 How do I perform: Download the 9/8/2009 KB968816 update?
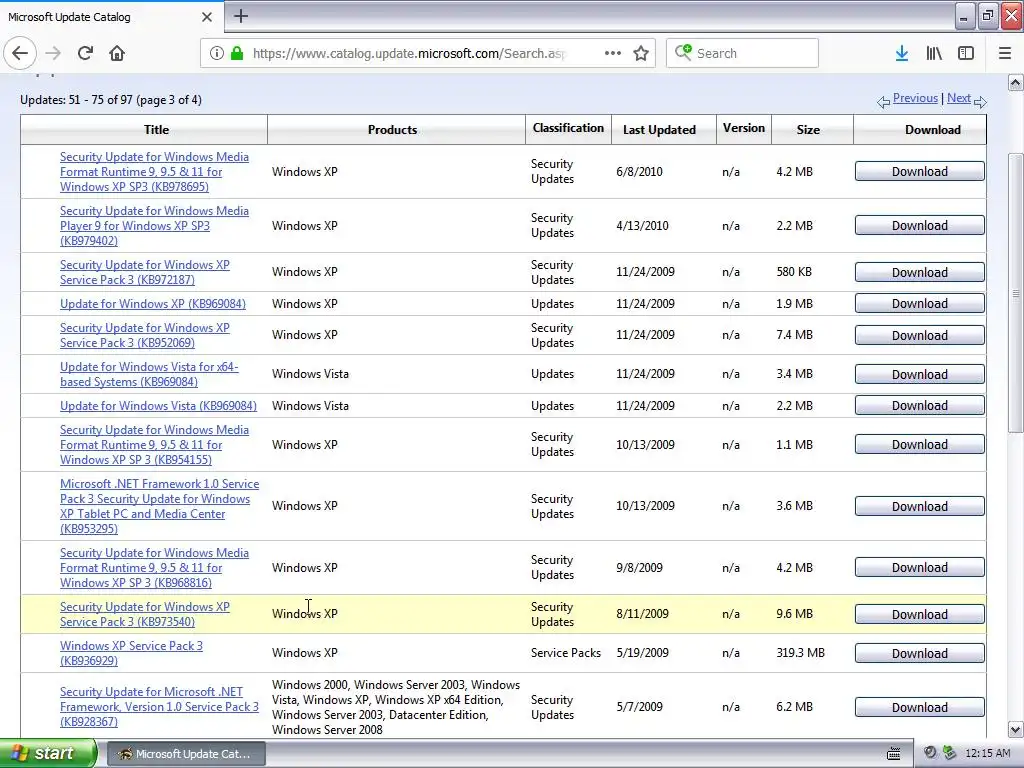[920, 567]
